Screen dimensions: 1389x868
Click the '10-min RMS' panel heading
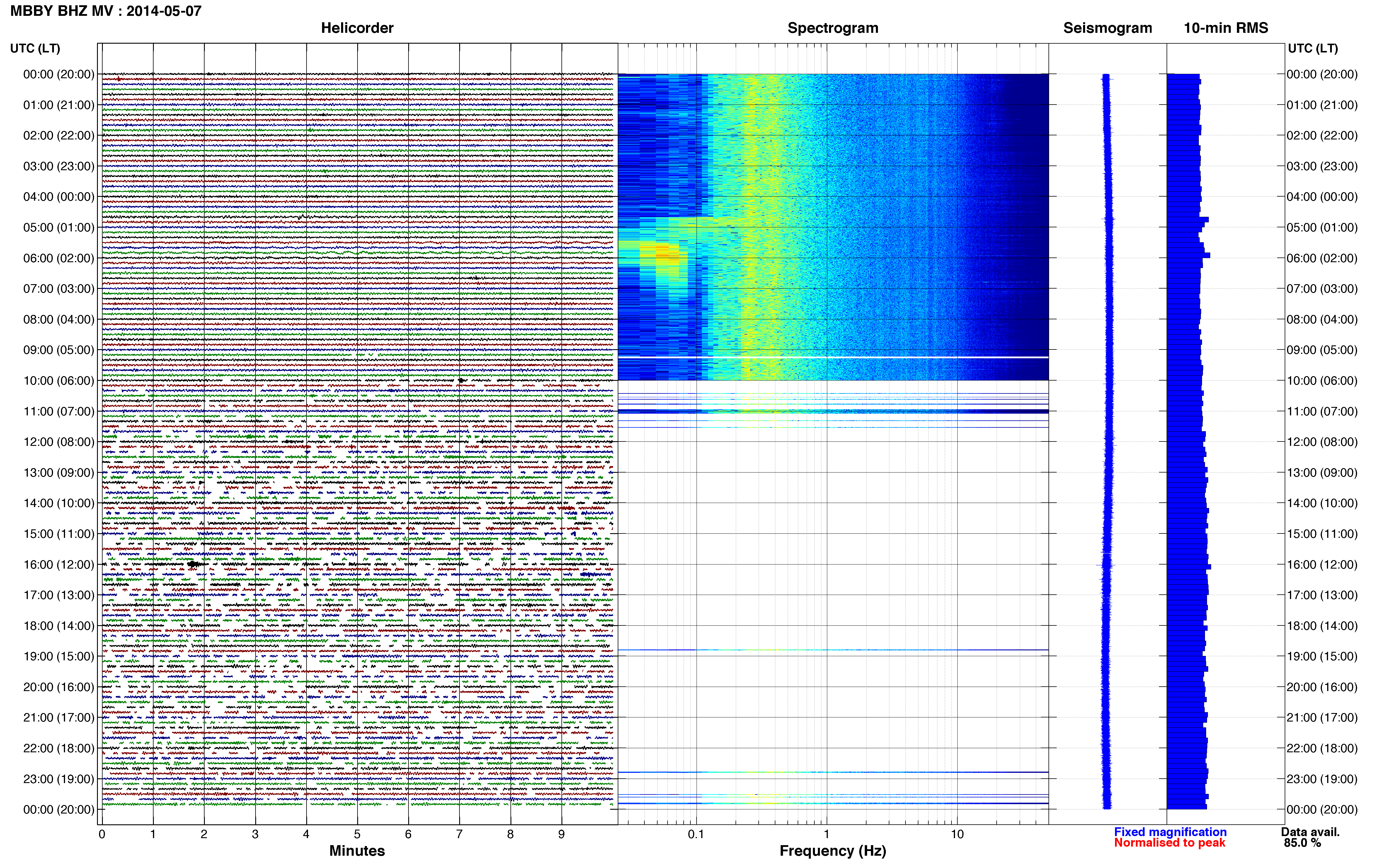pos(1226,28)
